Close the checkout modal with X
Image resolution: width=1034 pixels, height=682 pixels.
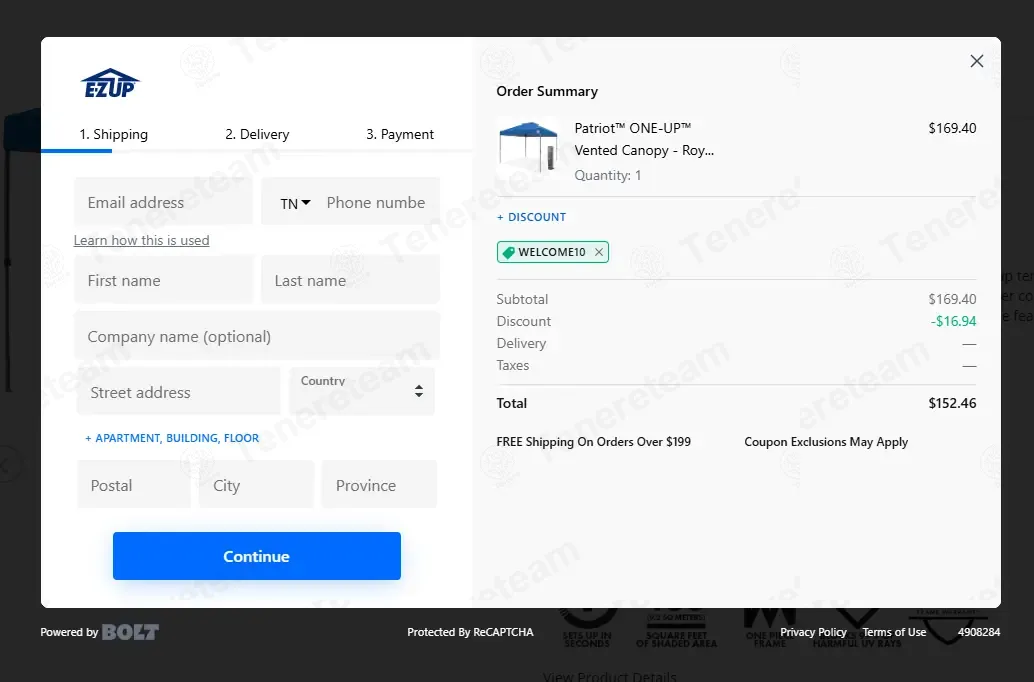pyautogui.click(x=977, y=61)
